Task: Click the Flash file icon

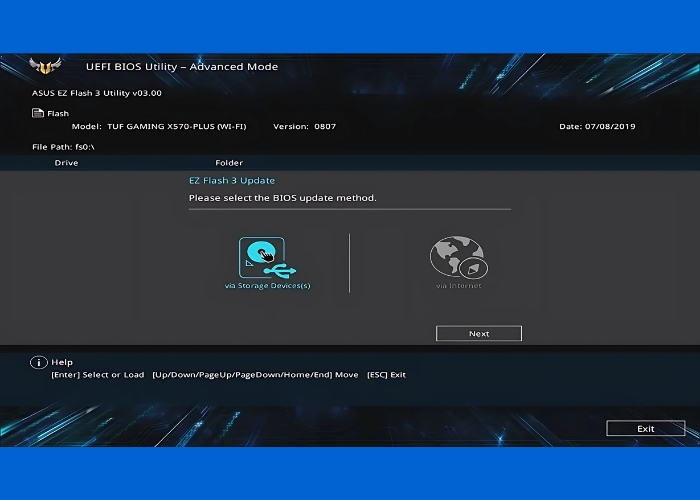Action: [x=38, y=113]
